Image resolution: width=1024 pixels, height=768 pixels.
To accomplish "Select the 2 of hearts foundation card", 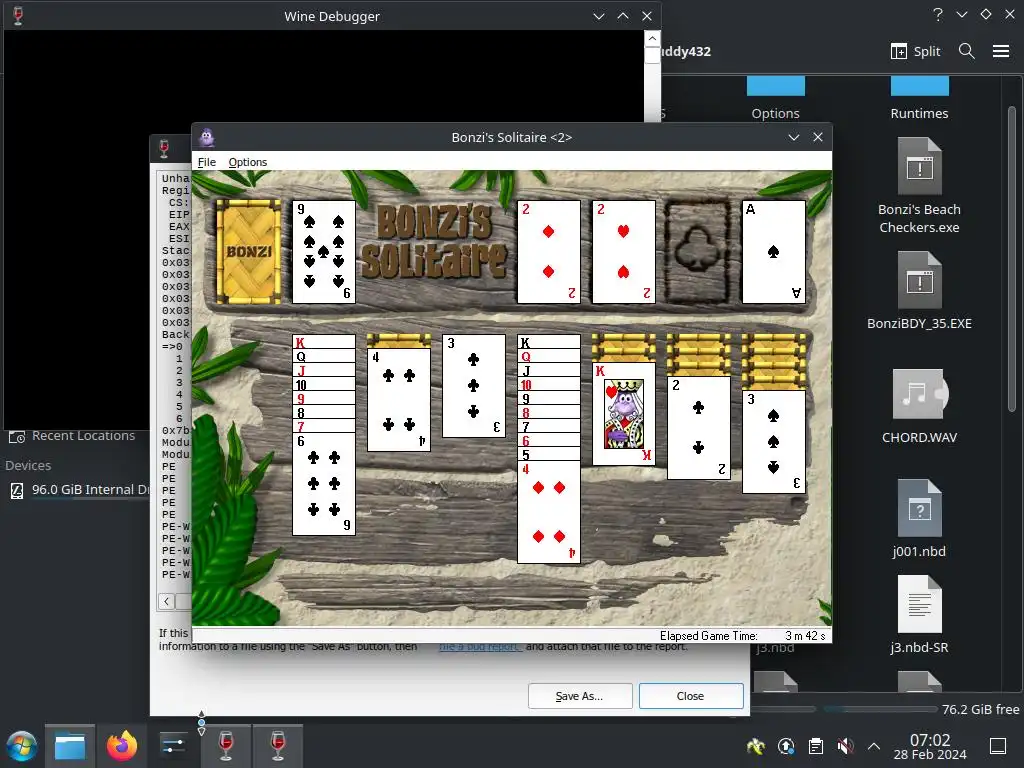I will pos(624,251).
